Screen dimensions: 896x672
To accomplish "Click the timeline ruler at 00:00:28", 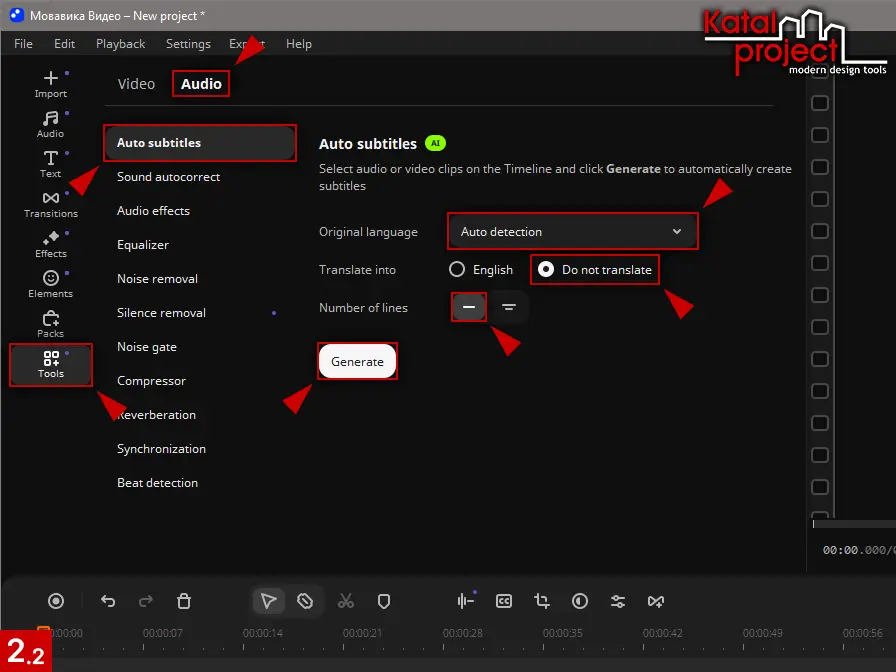I will point(463,633).
